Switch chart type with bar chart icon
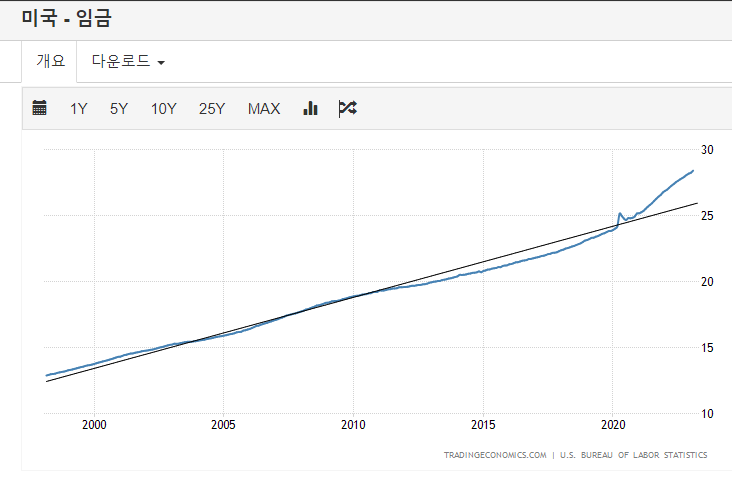This screenshot has height=495, width=732. click(x=310, y=108)
